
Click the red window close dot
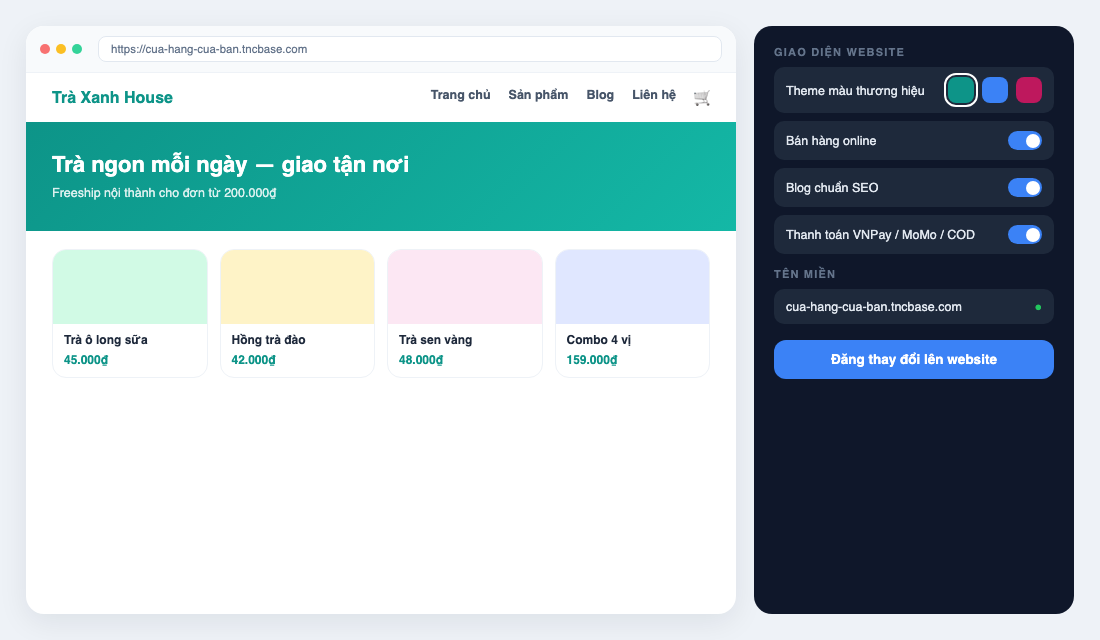point(45,49)
